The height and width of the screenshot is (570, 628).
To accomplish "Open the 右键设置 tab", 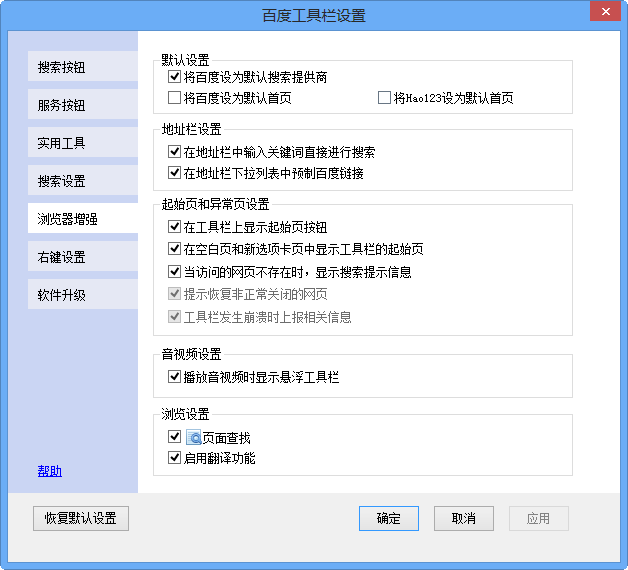I will click(83, 256).
